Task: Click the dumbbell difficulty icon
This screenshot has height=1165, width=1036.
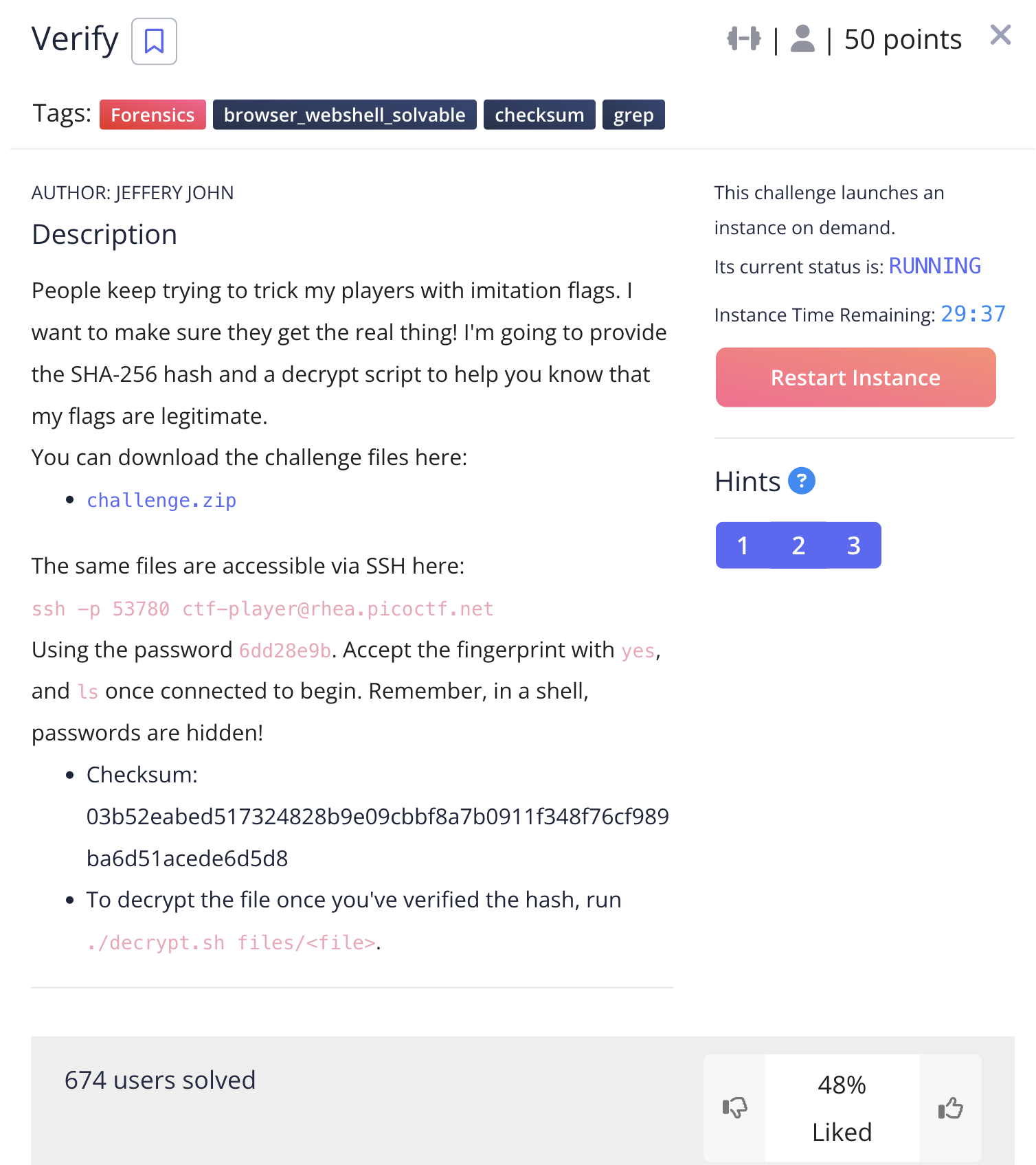Action: 744,39
